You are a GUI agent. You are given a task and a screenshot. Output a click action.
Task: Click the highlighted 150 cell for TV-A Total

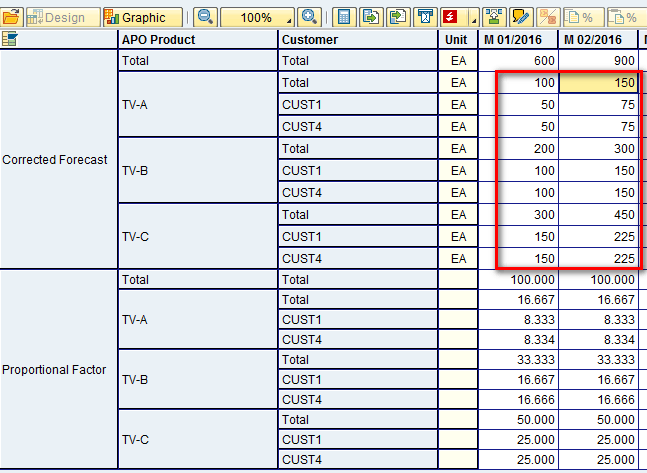click(x=598, y=83)
